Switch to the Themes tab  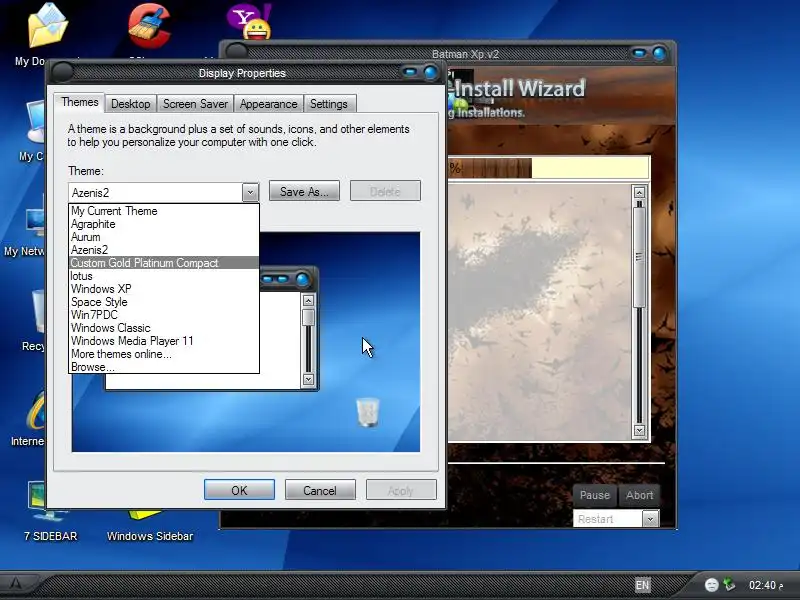pos(80,102)
